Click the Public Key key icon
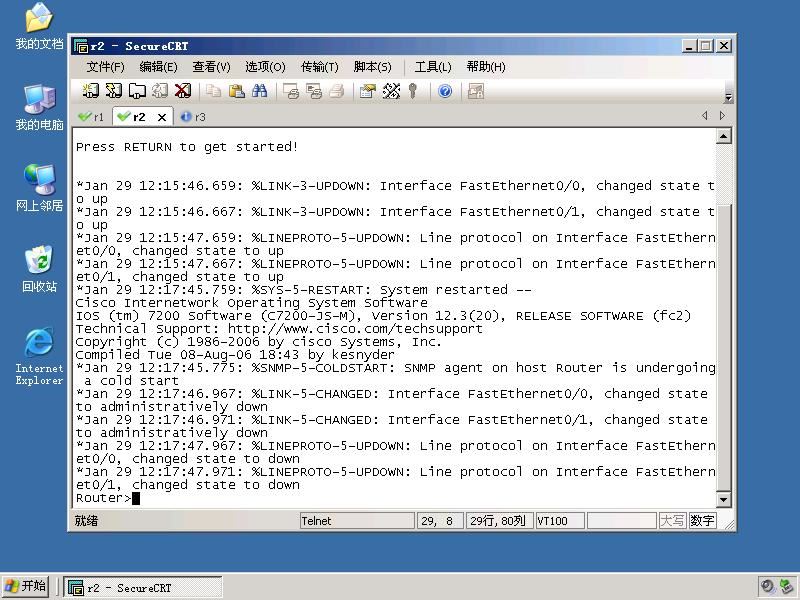The image size is (800, 600). 413,91
